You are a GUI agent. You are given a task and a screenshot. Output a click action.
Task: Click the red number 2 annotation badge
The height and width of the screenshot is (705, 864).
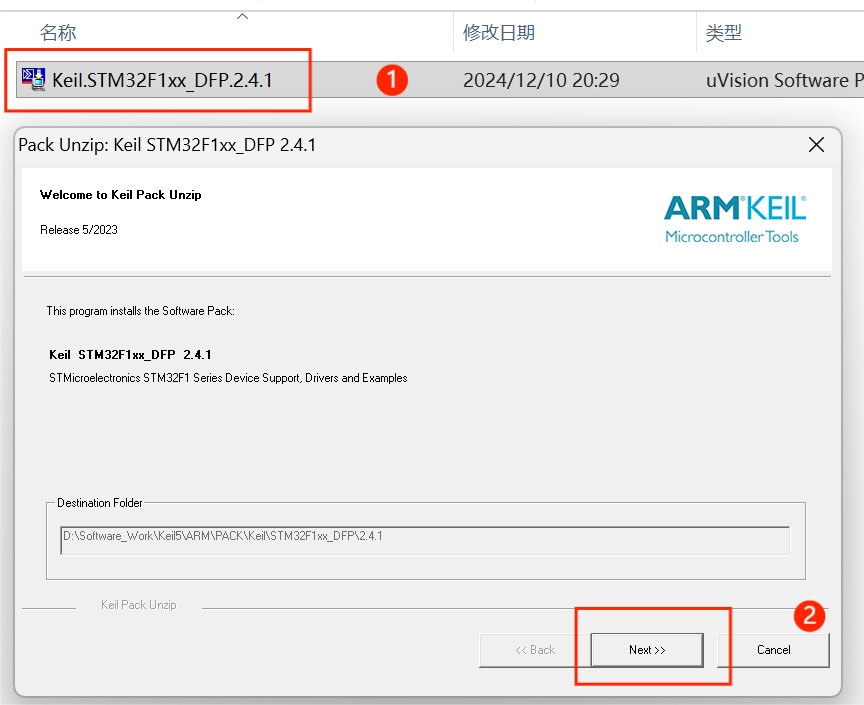click(809, 616)
